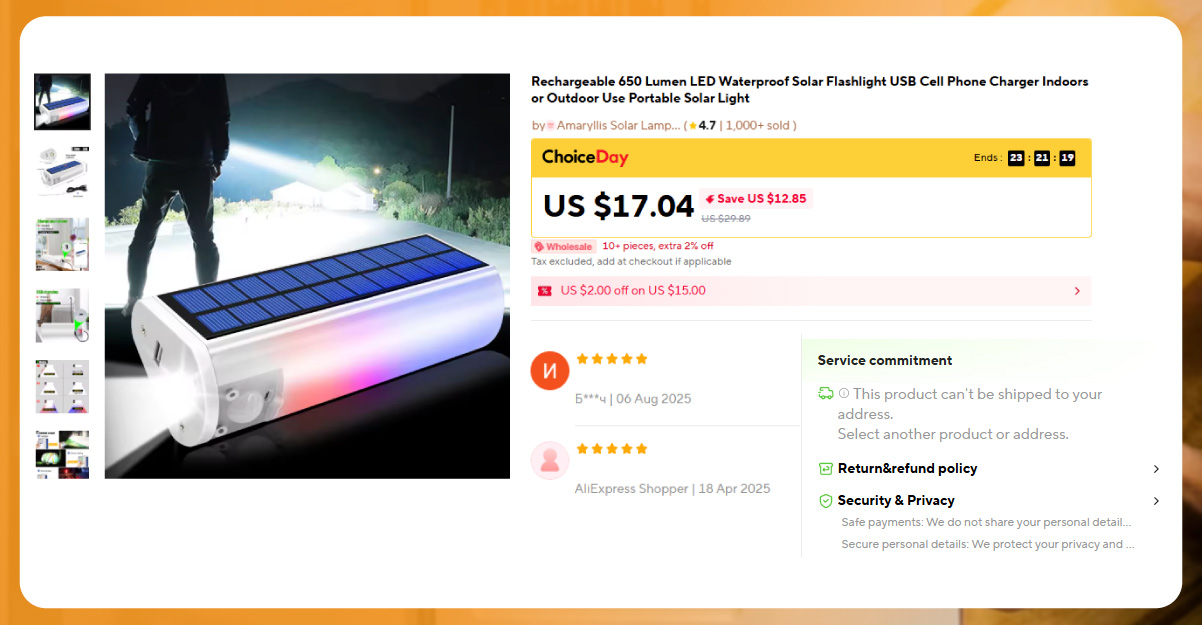Select the second product thumbnail with box
Screen dimensions: 1202x625
[62, 172]
